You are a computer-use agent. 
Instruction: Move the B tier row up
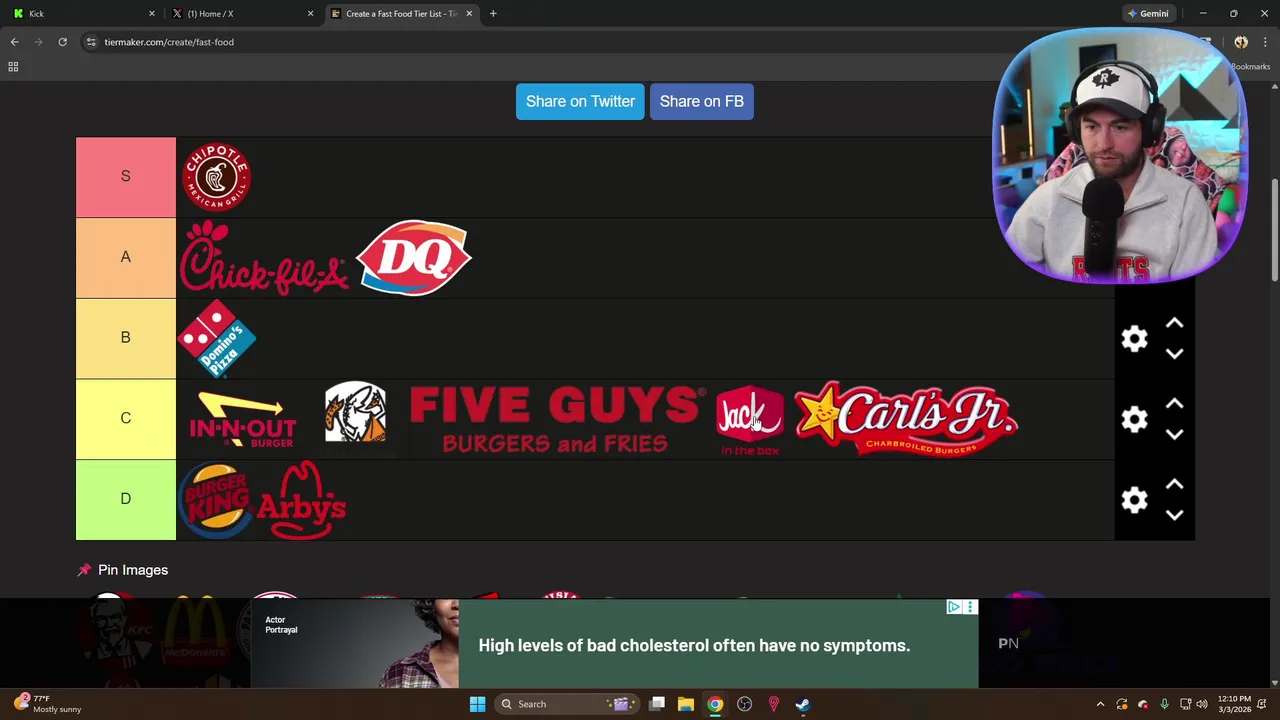click(x=1174, y=323)
